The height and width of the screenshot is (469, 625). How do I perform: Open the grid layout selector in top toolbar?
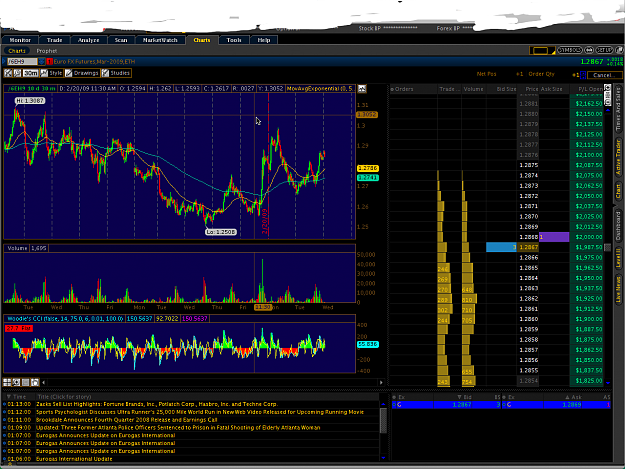(542, 51)
